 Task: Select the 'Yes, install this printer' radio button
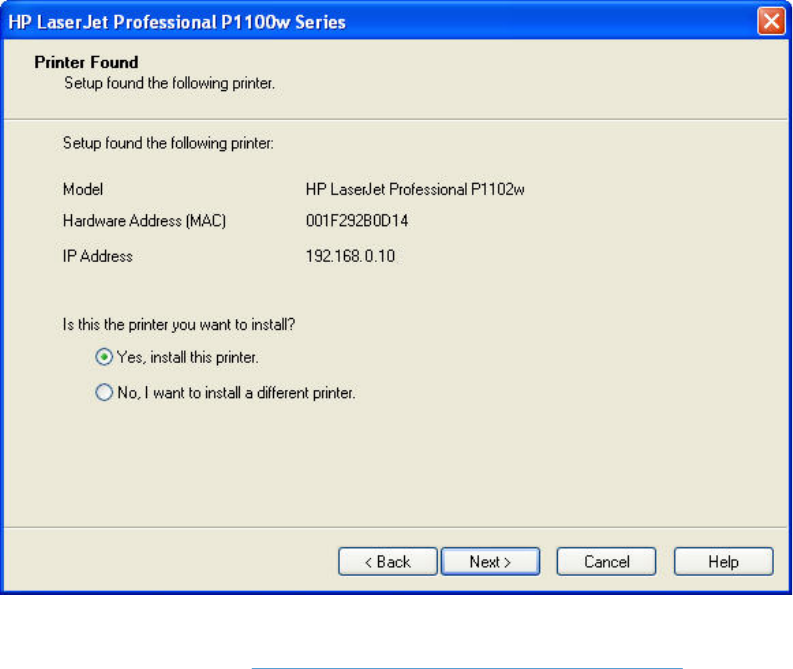tap(103, 356)
